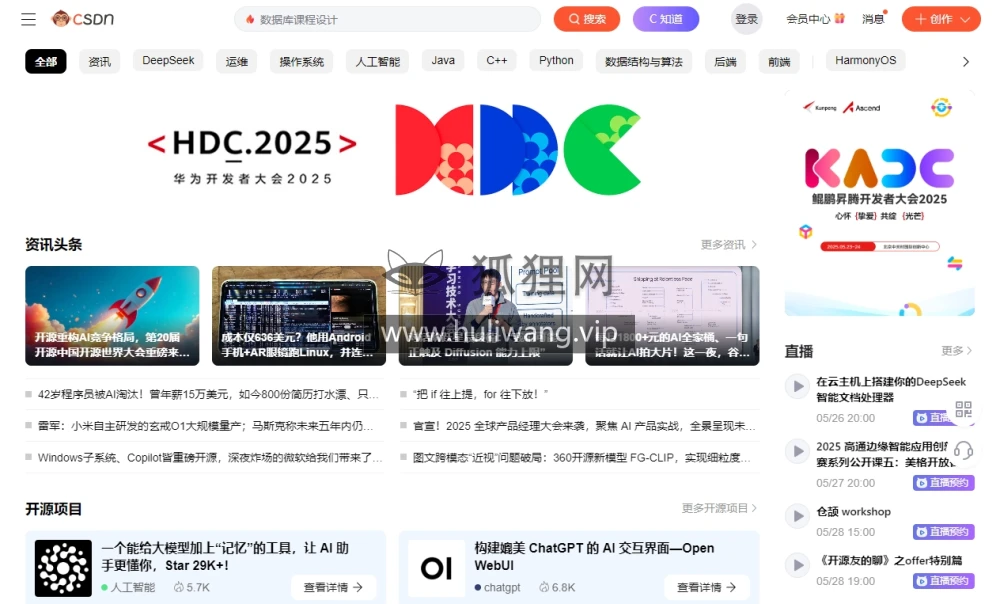Click the 创作 button
This screenshot has height=604, width=1000.
pos(941,19)
